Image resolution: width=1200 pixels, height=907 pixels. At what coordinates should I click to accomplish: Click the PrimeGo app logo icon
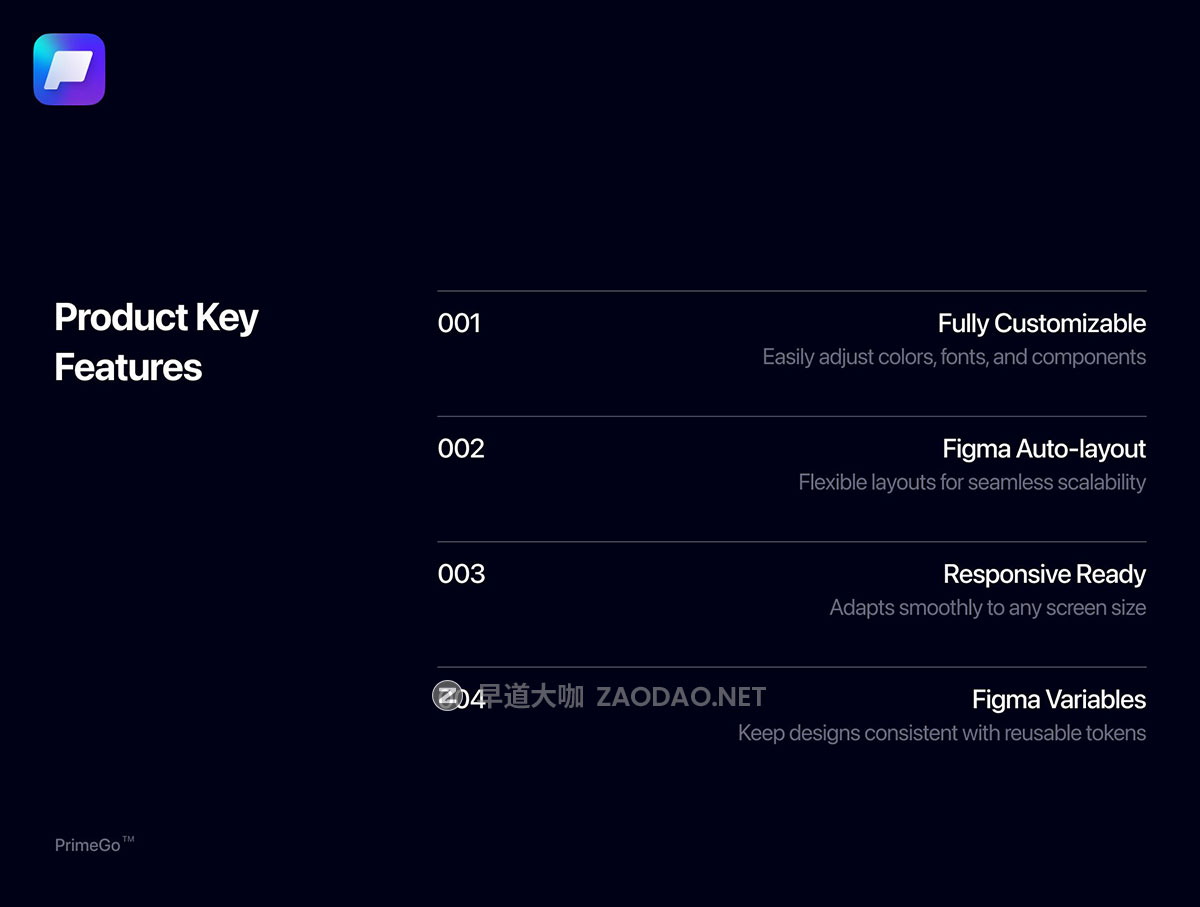69,69
